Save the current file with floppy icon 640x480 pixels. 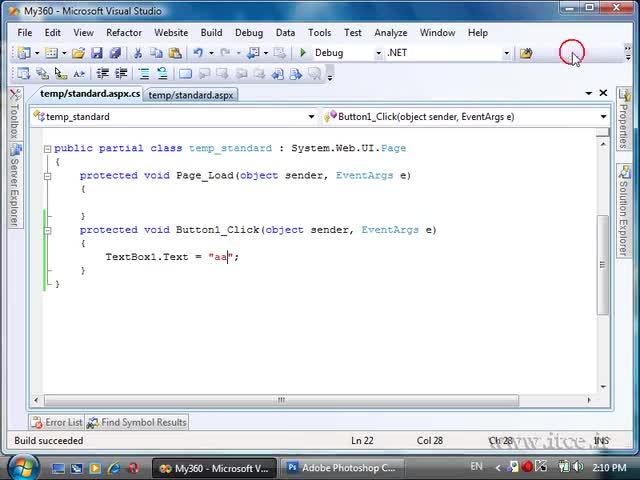[97, 53]
